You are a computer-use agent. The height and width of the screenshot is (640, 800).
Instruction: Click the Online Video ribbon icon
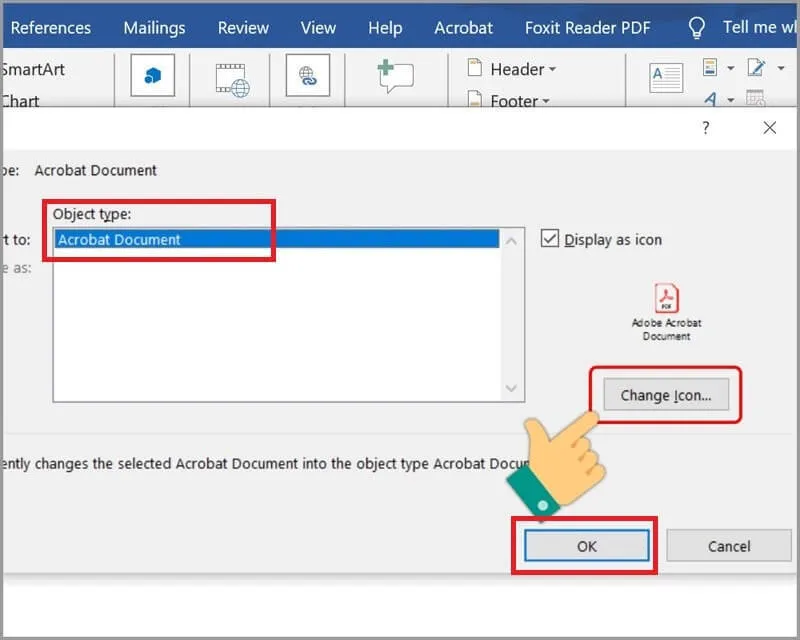[233, 80]
